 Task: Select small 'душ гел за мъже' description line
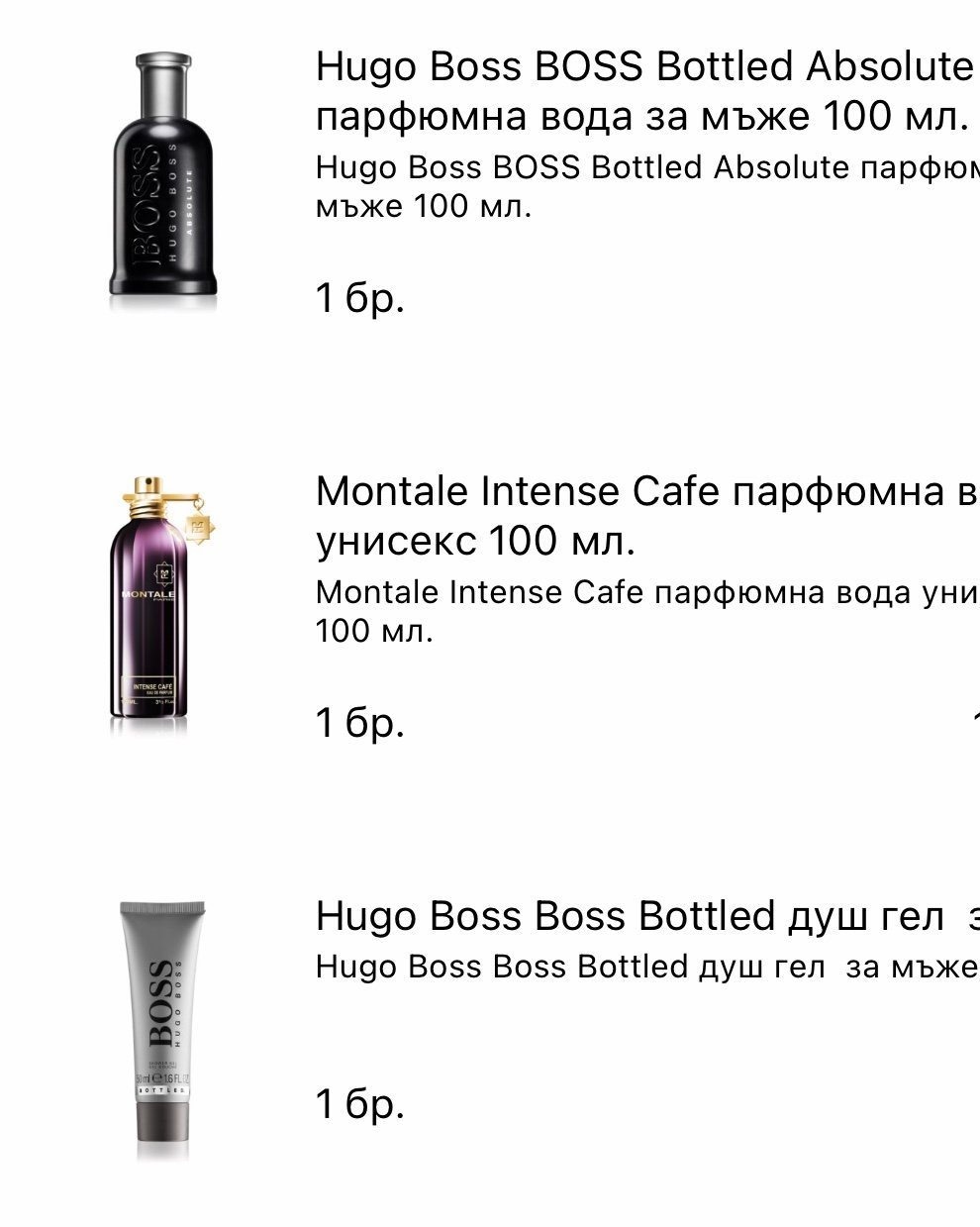click(x=647, y=967)
